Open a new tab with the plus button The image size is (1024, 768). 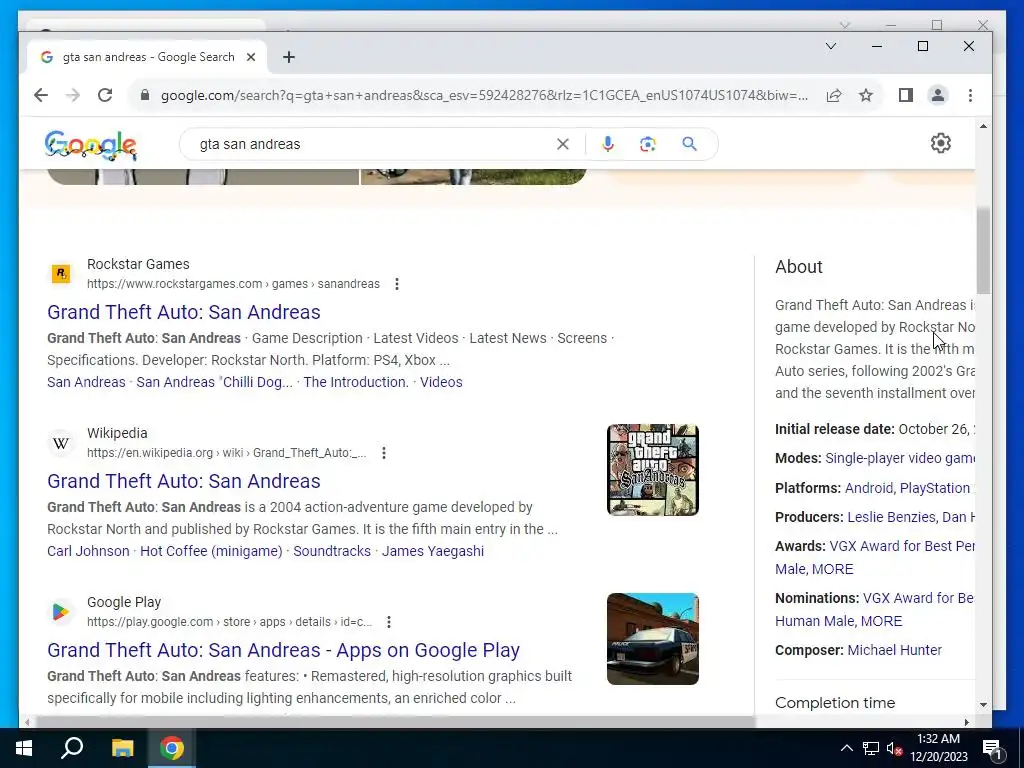click(289, 57)
